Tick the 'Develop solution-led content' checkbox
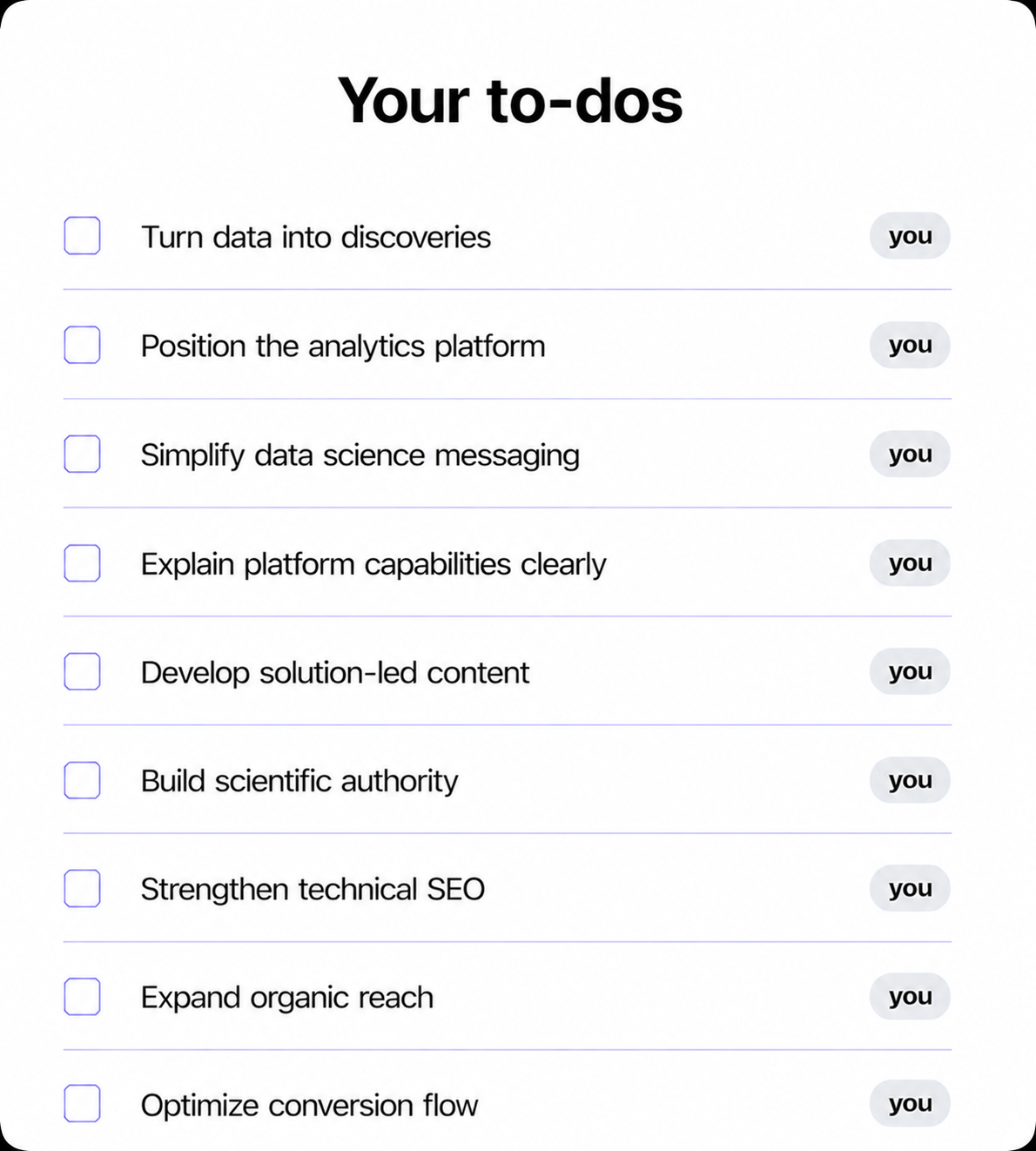This screenshot has height=1151, width=1036. coord(82,671)
